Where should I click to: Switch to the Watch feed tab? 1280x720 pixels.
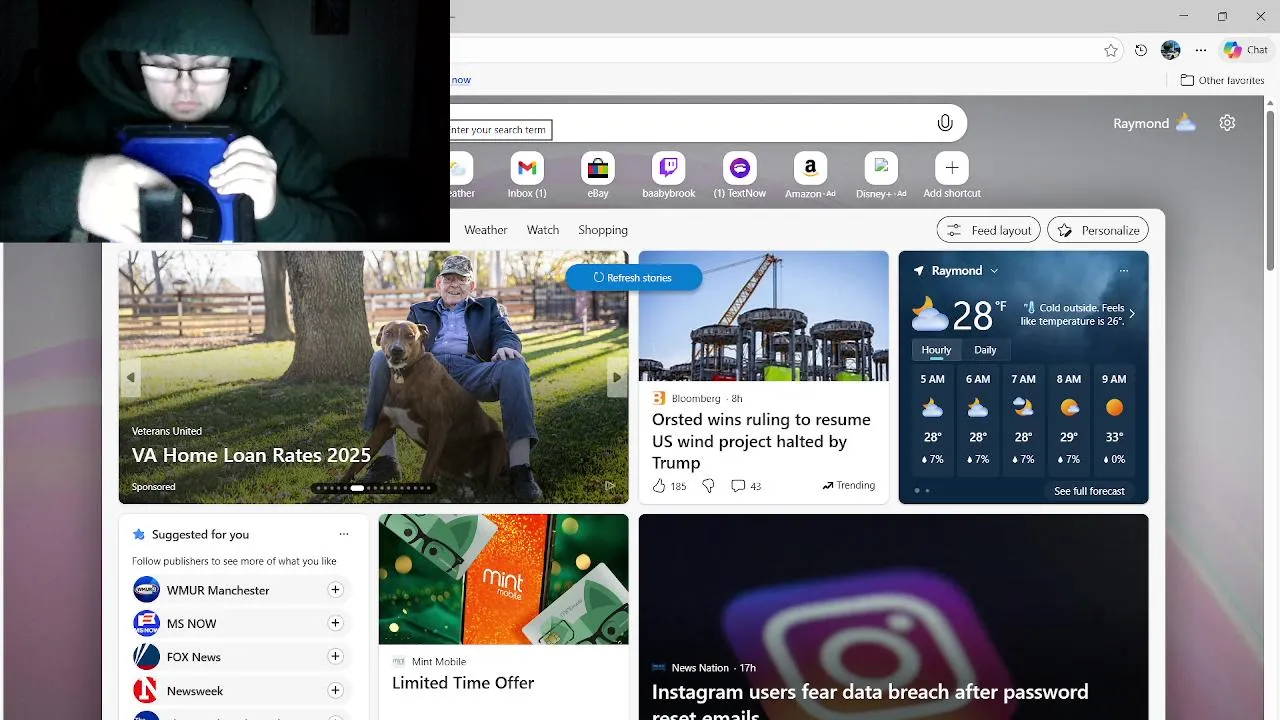tap(543, 230)
